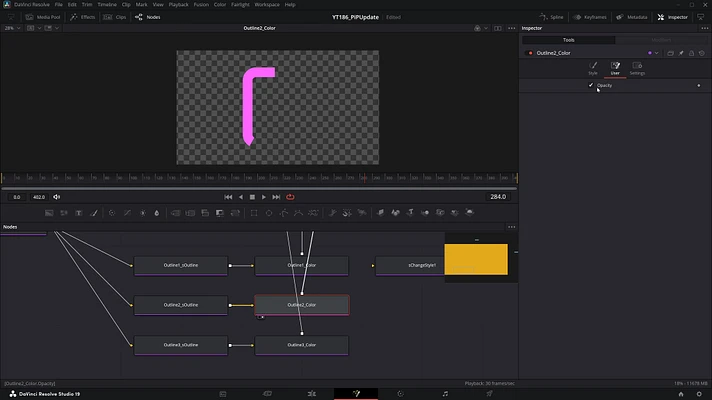Show the Metadata panel
Viewport: 712px width, 400px height.
pyautogui.click(x=632, y=17)
